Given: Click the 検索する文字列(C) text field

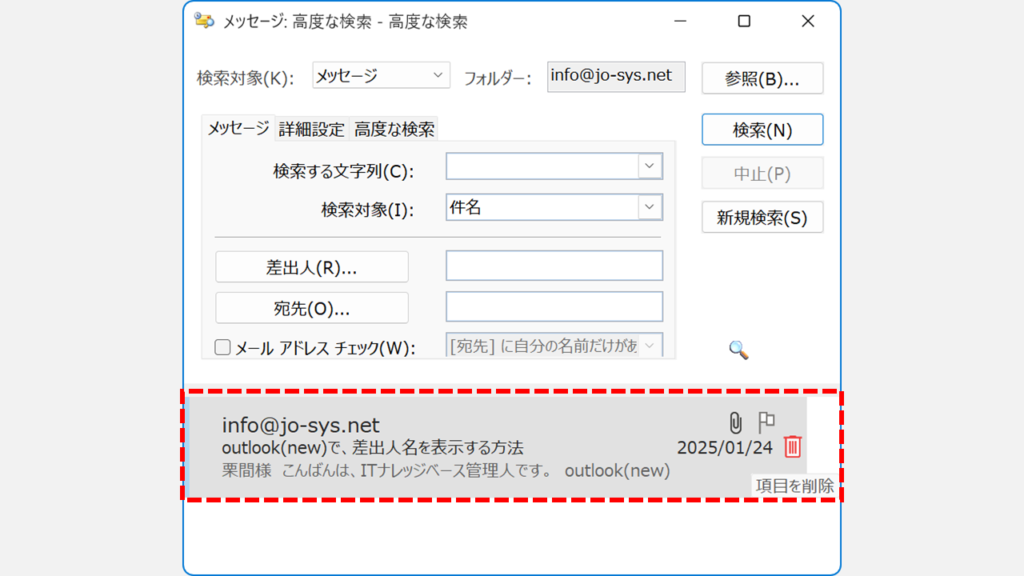Looking at the screenshot, I should [x=542, y=166].
